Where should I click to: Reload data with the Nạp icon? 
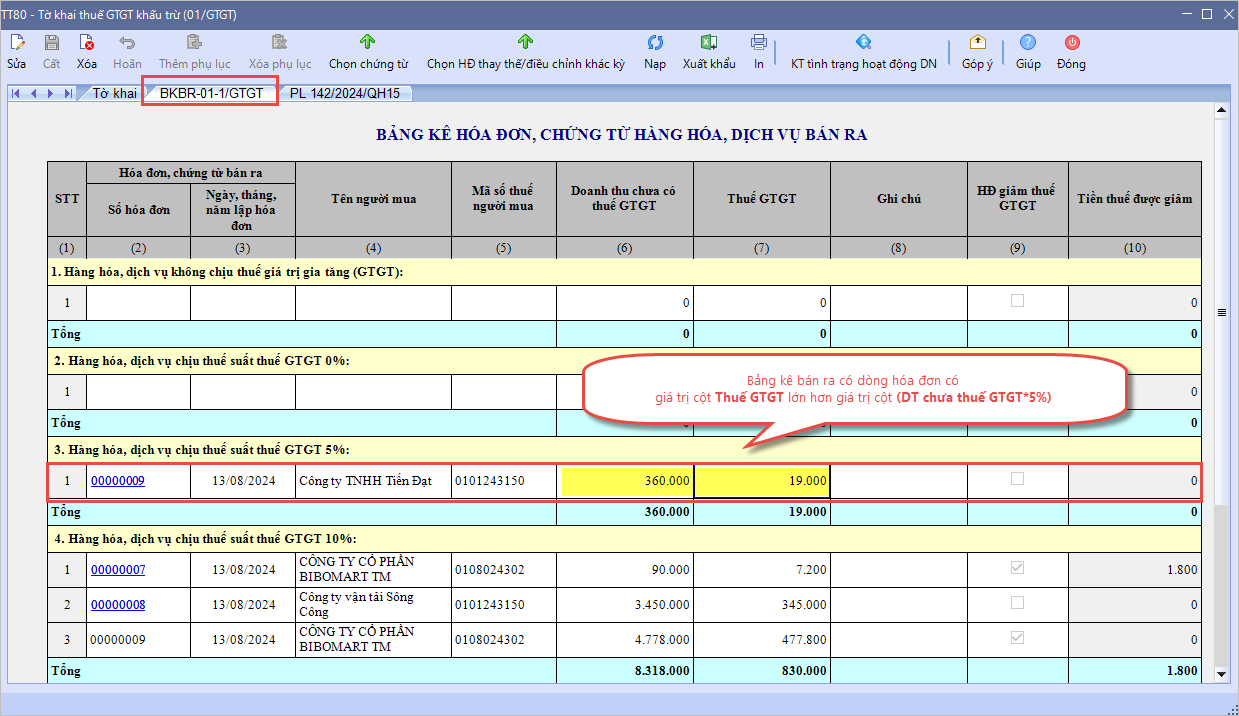click(655, 43)
